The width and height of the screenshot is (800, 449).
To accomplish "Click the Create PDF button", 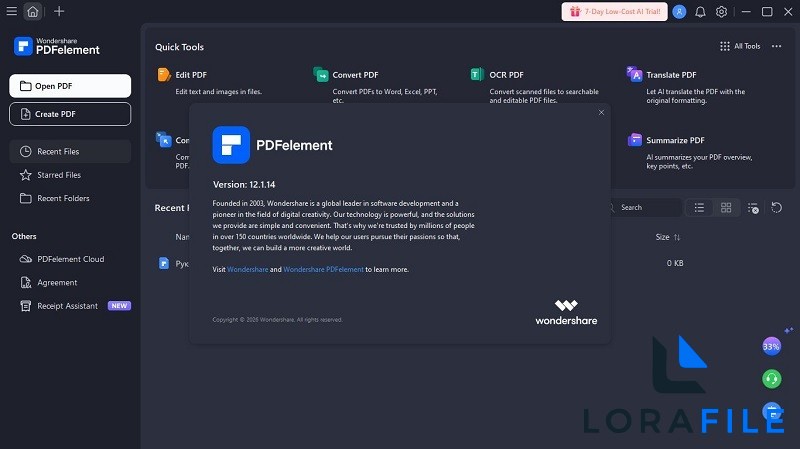I will pos(70,114).
